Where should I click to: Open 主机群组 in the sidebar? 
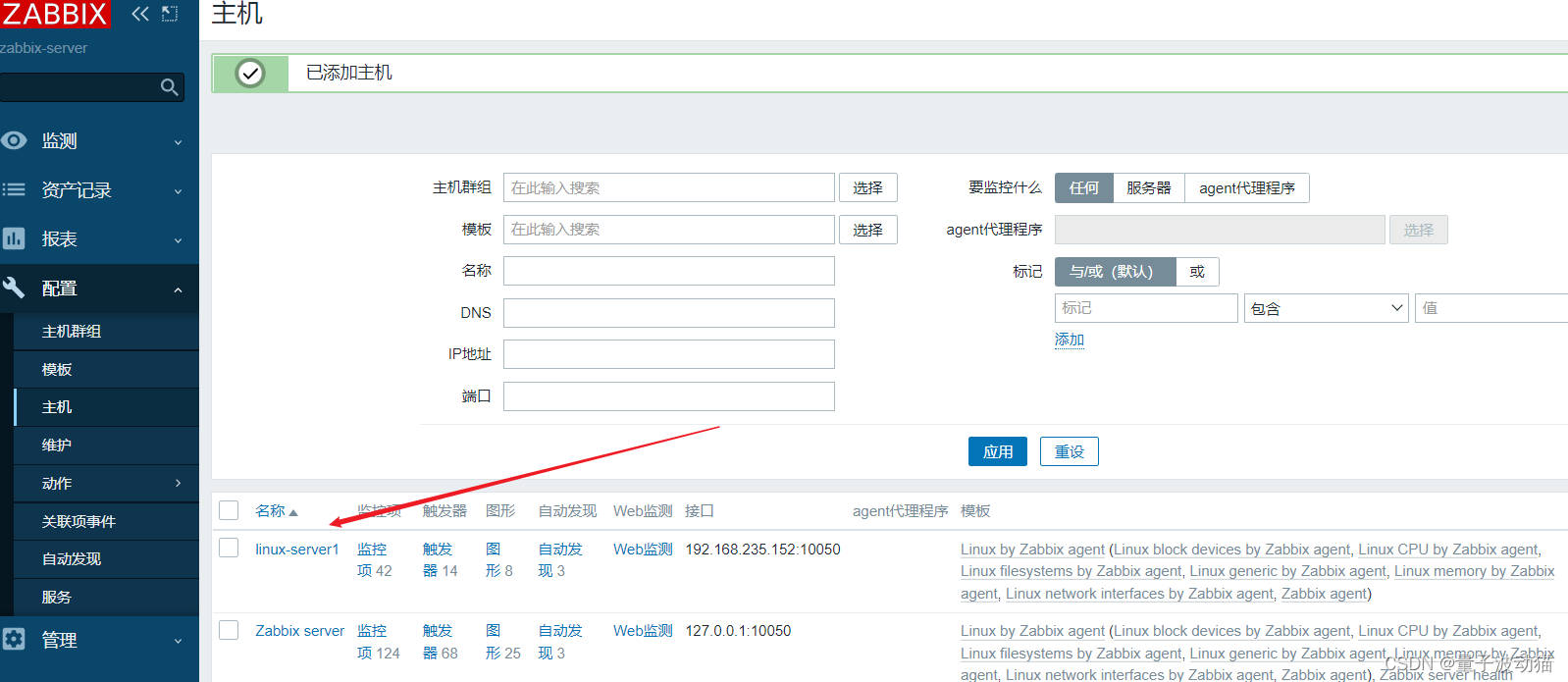coord(72,331)
